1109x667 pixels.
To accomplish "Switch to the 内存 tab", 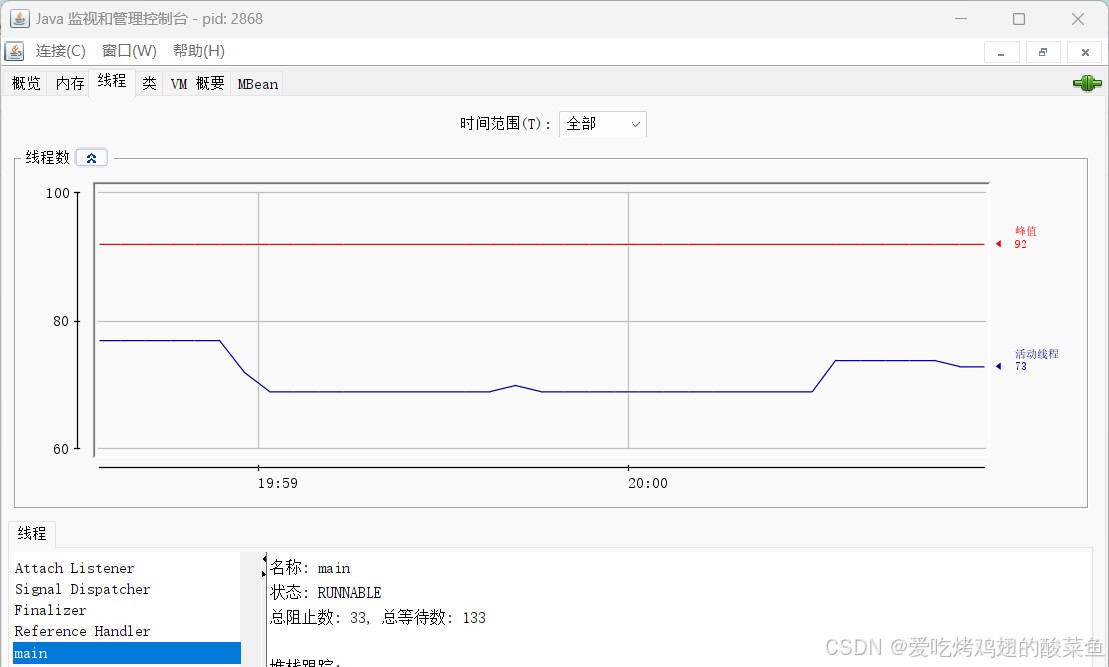I will tap(69, 83).
